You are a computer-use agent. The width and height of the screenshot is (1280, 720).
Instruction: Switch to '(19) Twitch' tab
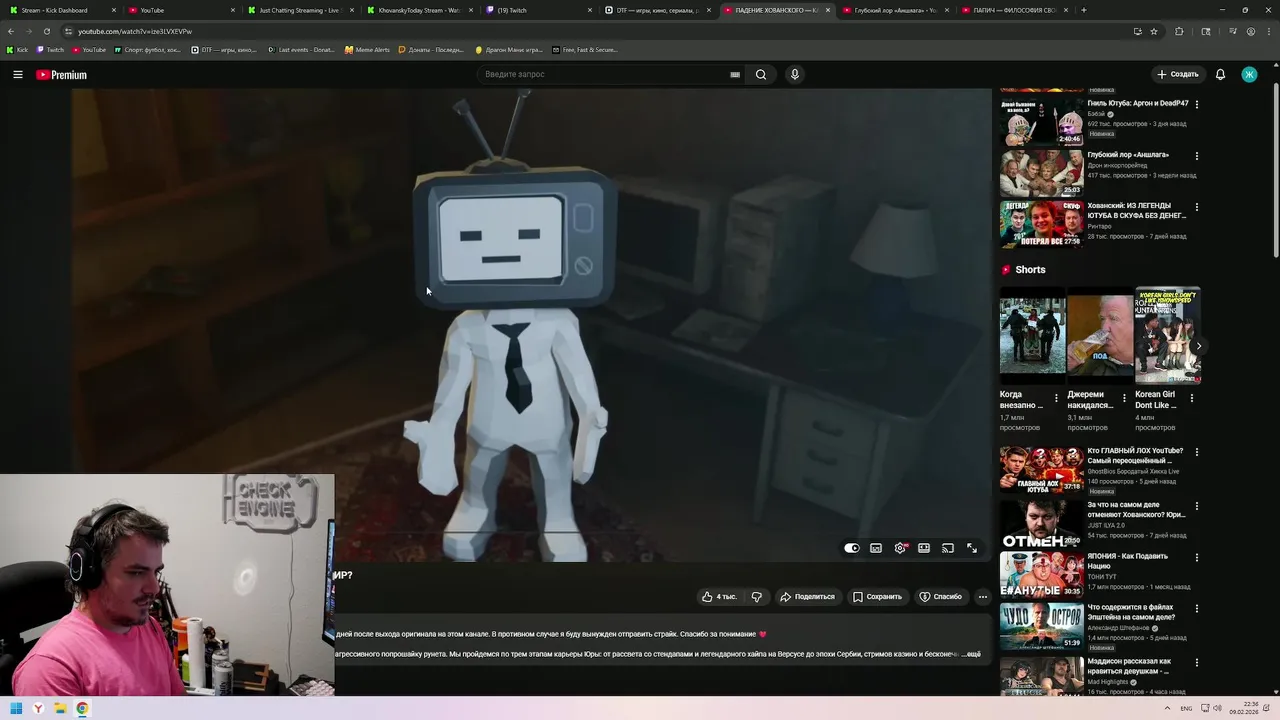537,10
